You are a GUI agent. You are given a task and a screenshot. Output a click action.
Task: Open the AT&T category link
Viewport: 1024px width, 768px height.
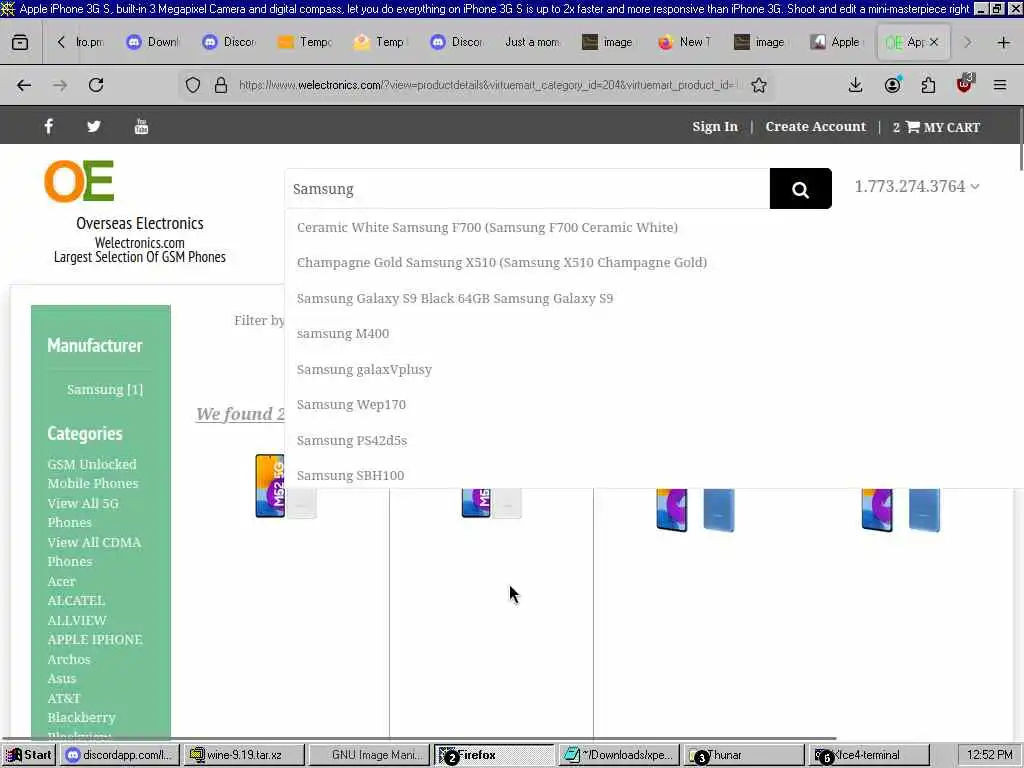pos(63,698)
